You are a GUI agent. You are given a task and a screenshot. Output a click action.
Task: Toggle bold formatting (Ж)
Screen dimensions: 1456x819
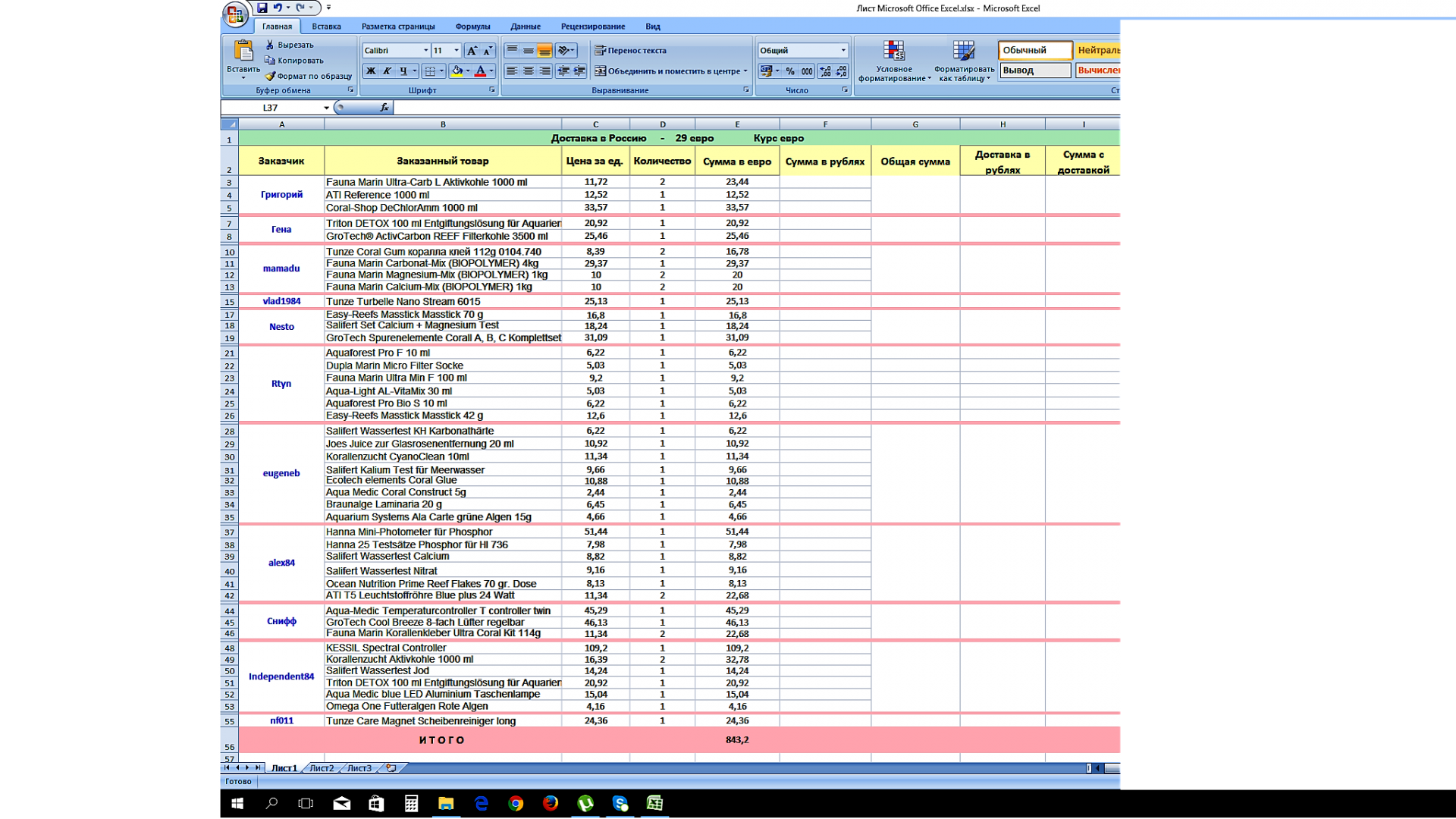pyautogui.click(x=371, y=71)
